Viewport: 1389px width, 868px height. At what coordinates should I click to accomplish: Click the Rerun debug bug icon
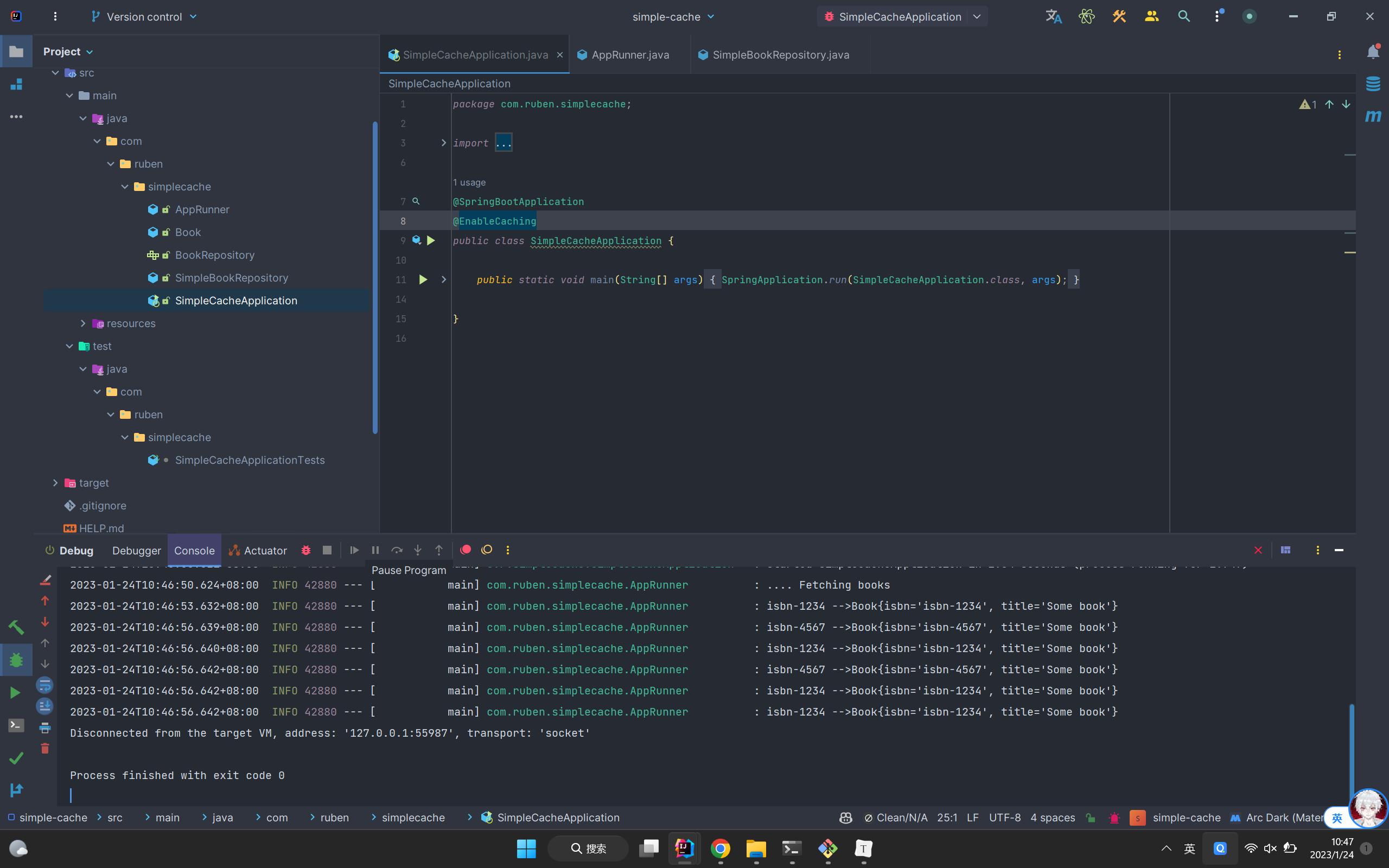[x=306, y=550]
